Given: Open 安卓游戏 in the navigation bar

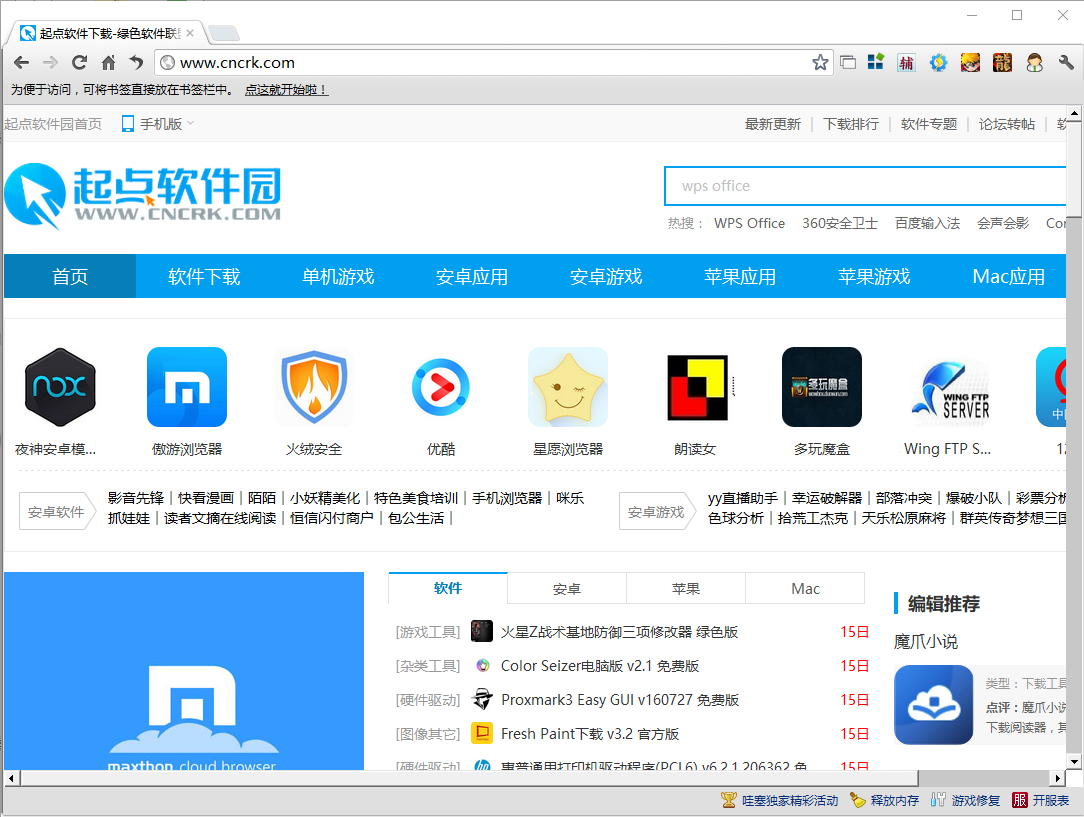Looking at the screenshot, I should pos(606,276).
